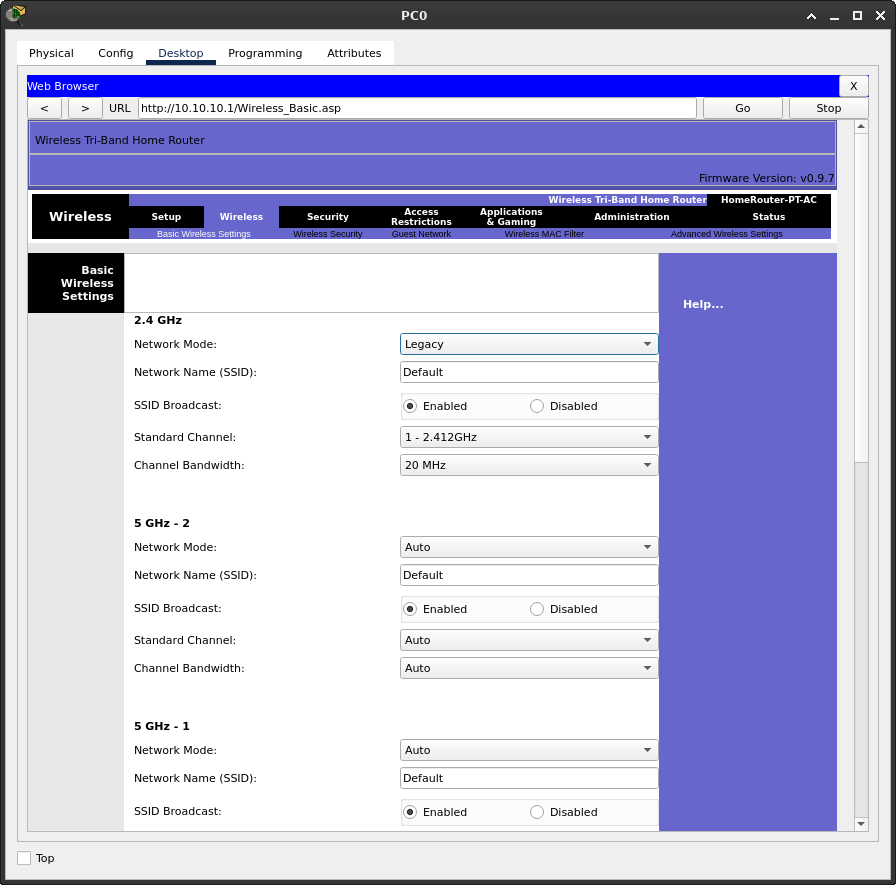Close the Web Browser with X button
This screenshot has width=896, height=885.
click(x=853, y=86)
